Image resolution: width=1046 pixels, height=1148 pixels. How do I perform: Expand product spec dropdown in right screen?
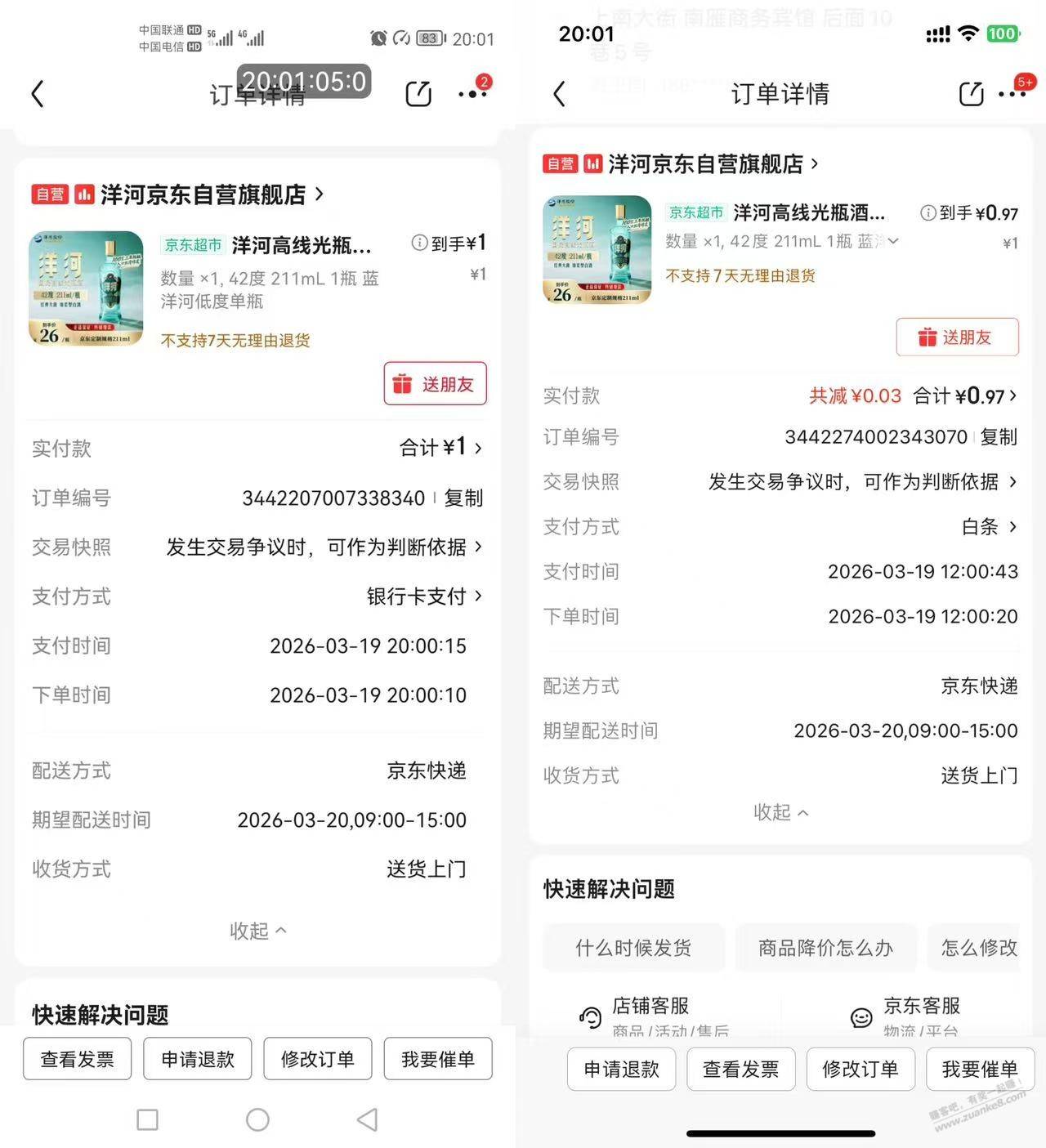click(893, 241)
